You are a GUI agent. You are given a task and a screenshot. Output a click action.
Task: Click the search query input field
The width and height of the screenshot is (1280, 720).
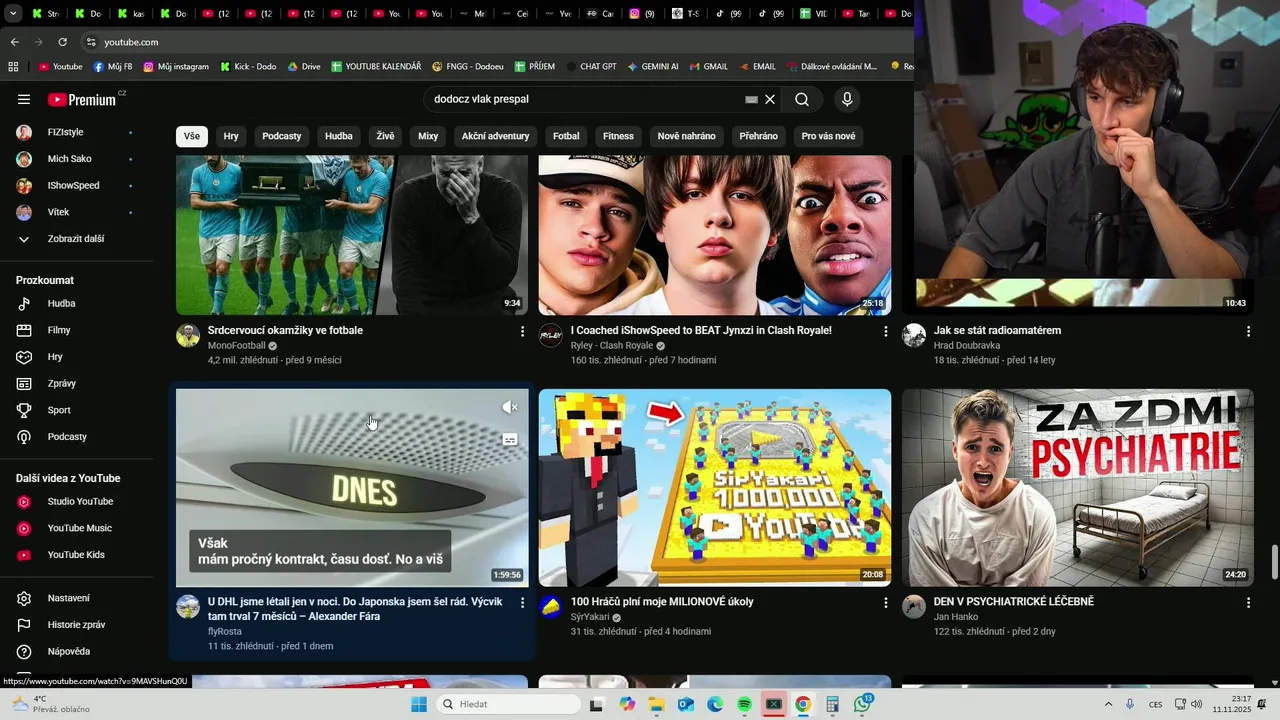coord(585,99)
